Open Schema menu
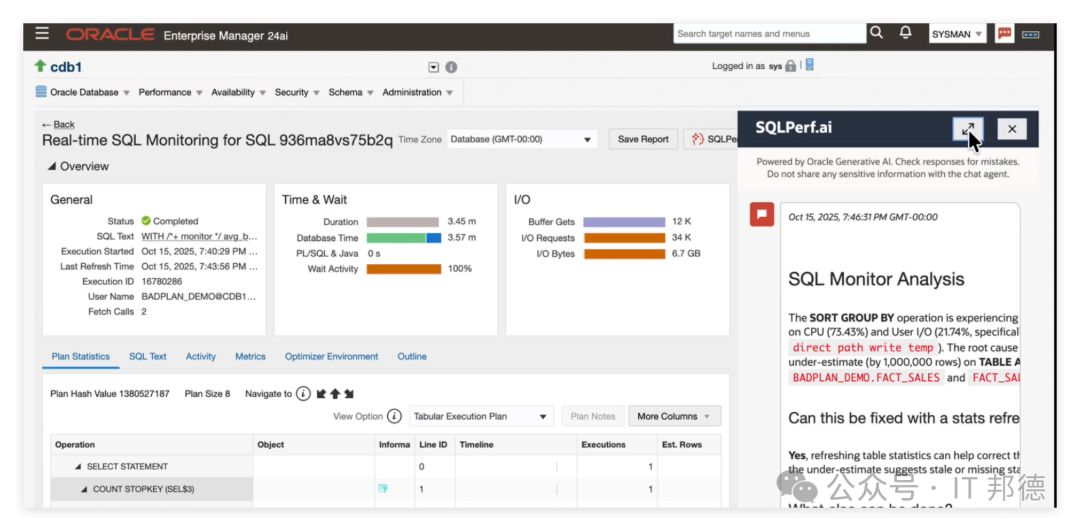1080x531 pixels. (351, 92)
